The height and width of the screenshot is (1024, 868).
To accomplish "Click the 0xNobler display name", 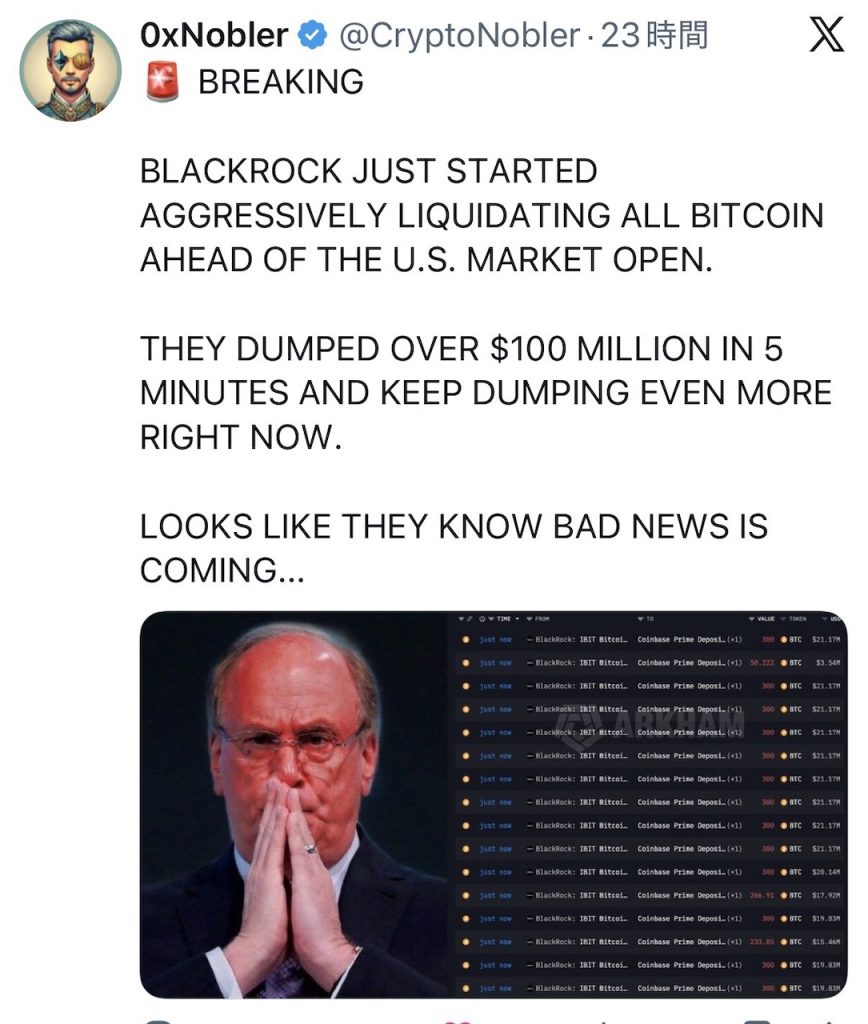I will click(x=214, y=35).
